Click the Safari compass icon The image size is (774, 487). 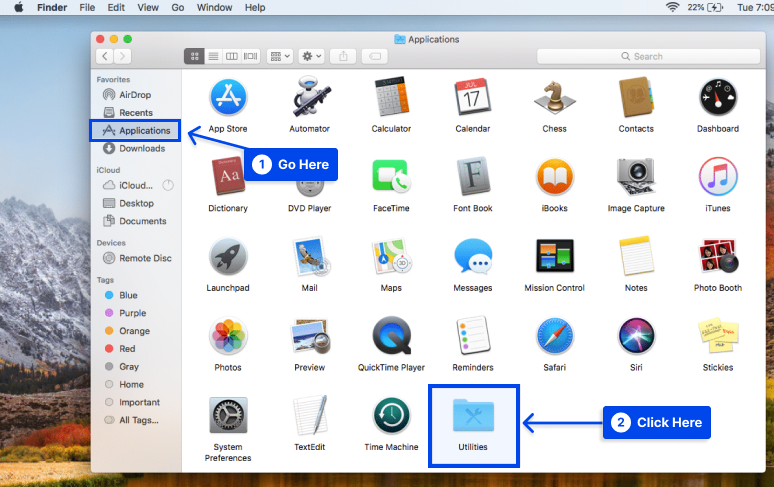pyautogui.click(x=554, y=336)
